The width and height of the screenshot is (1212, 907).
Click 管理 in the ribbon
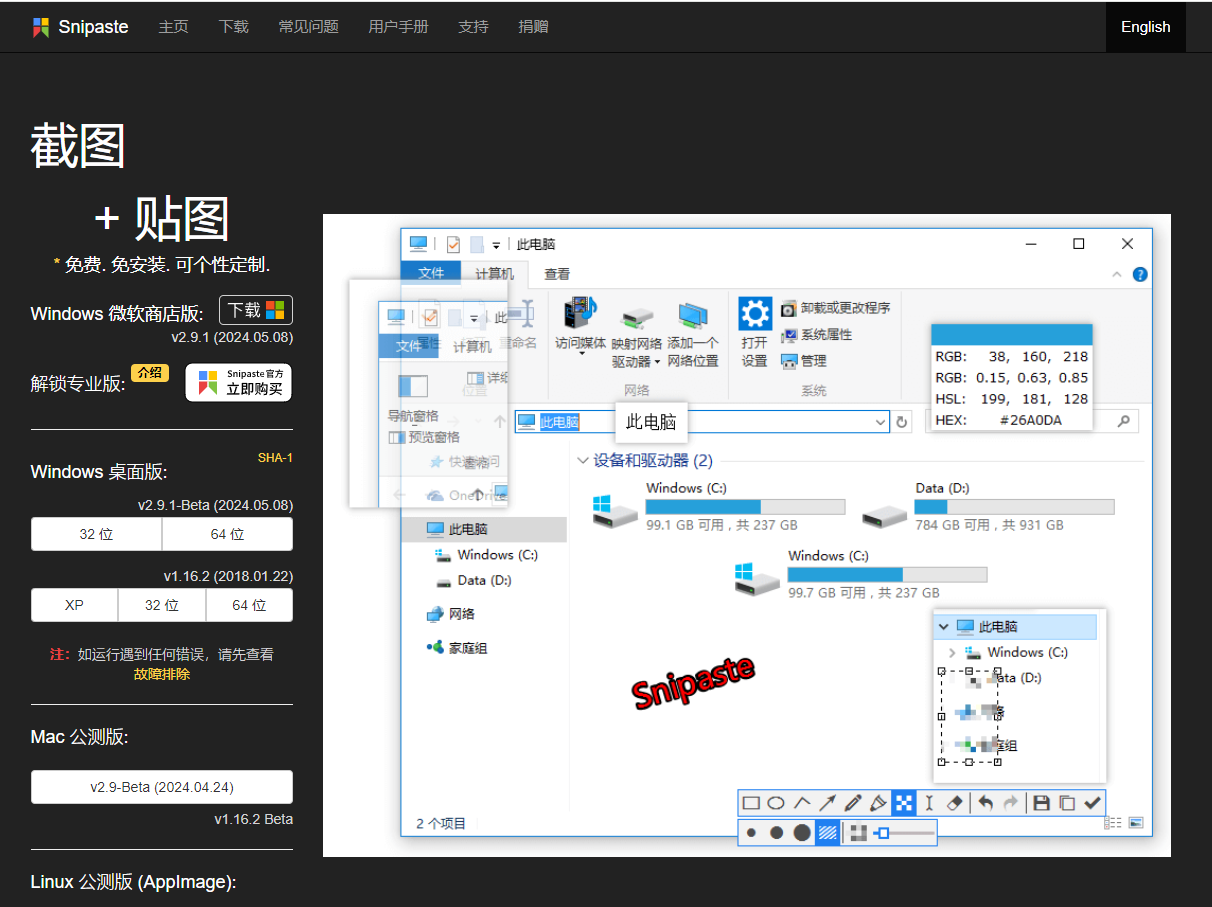tap(804, 361)
